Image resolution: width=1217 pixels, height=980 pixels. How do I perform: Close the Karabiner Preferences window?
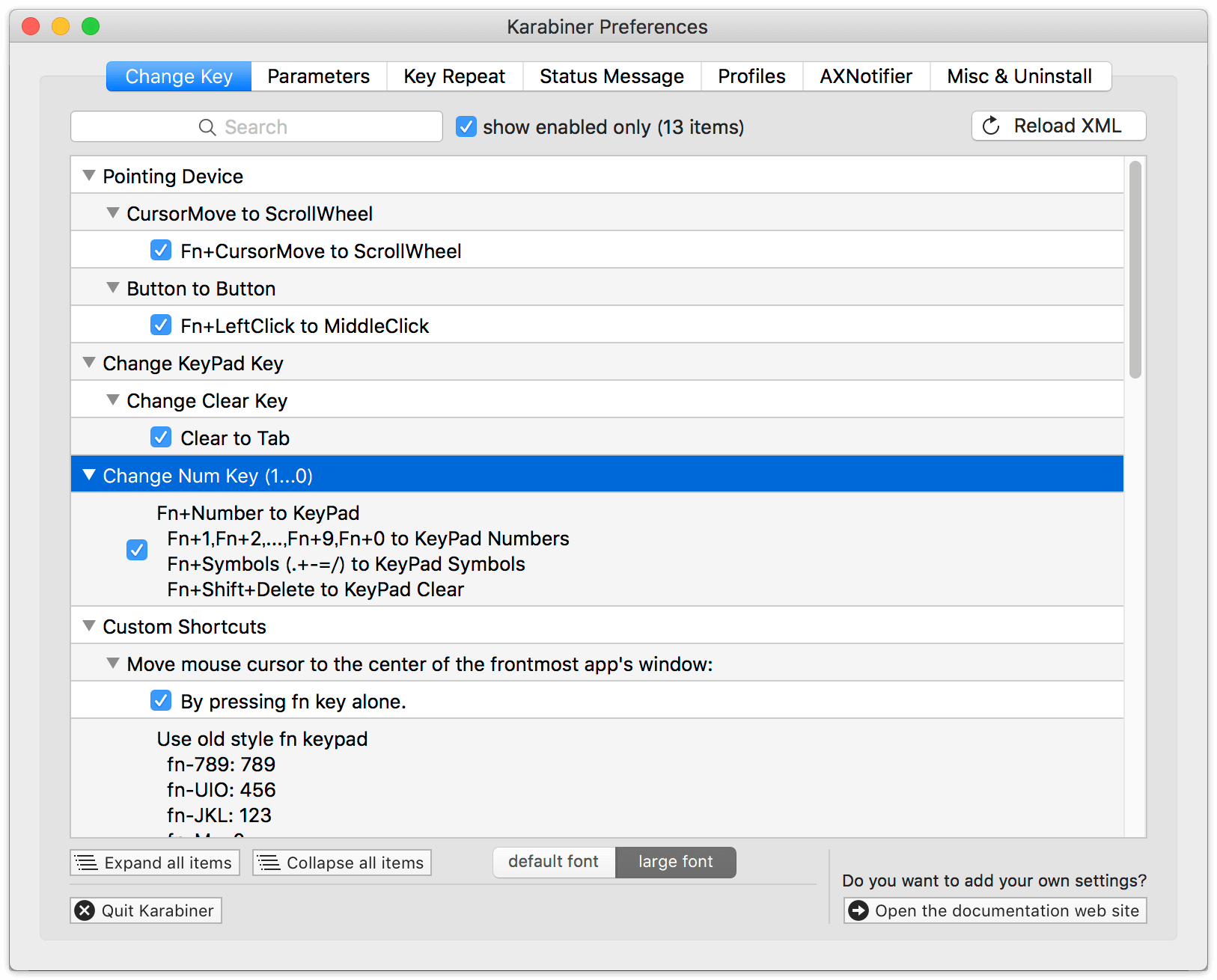point(31,27)
